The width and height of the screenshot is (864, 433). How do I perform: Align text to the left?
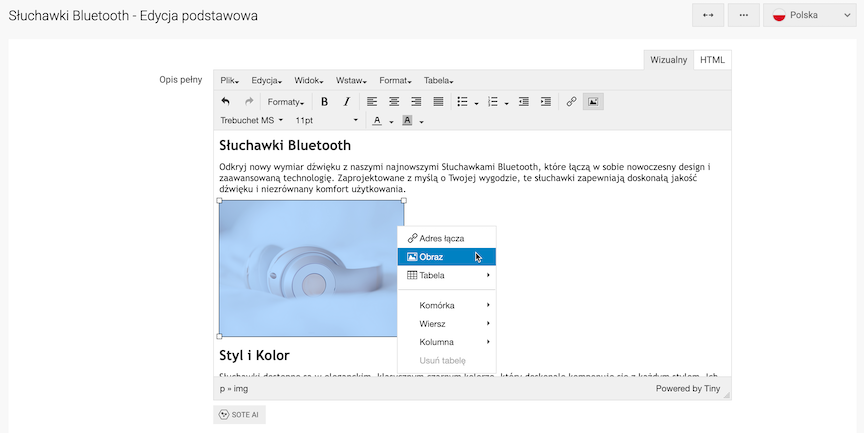[372, 101]
